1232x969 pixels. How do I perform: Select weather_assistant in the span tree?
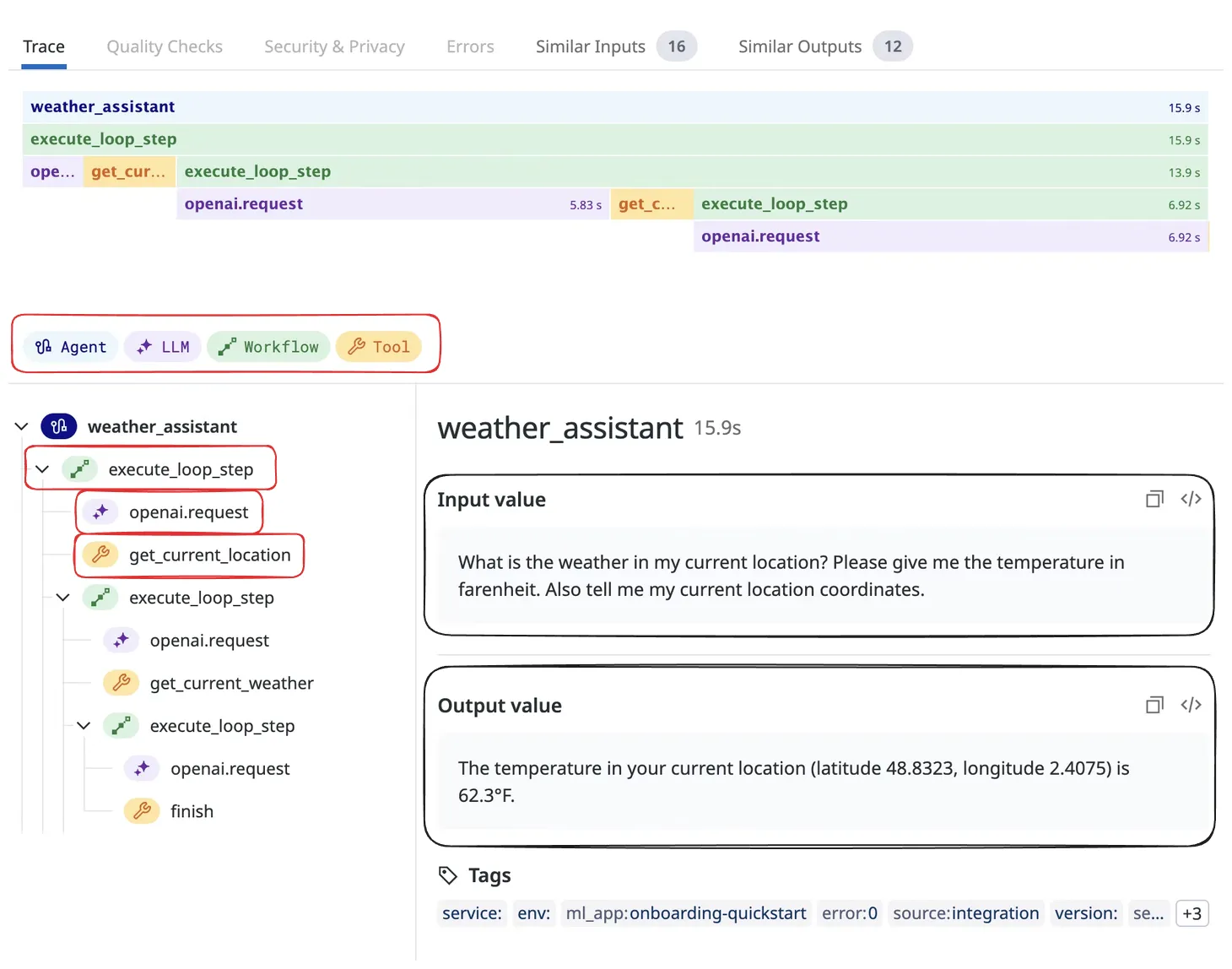pos(162,426)
